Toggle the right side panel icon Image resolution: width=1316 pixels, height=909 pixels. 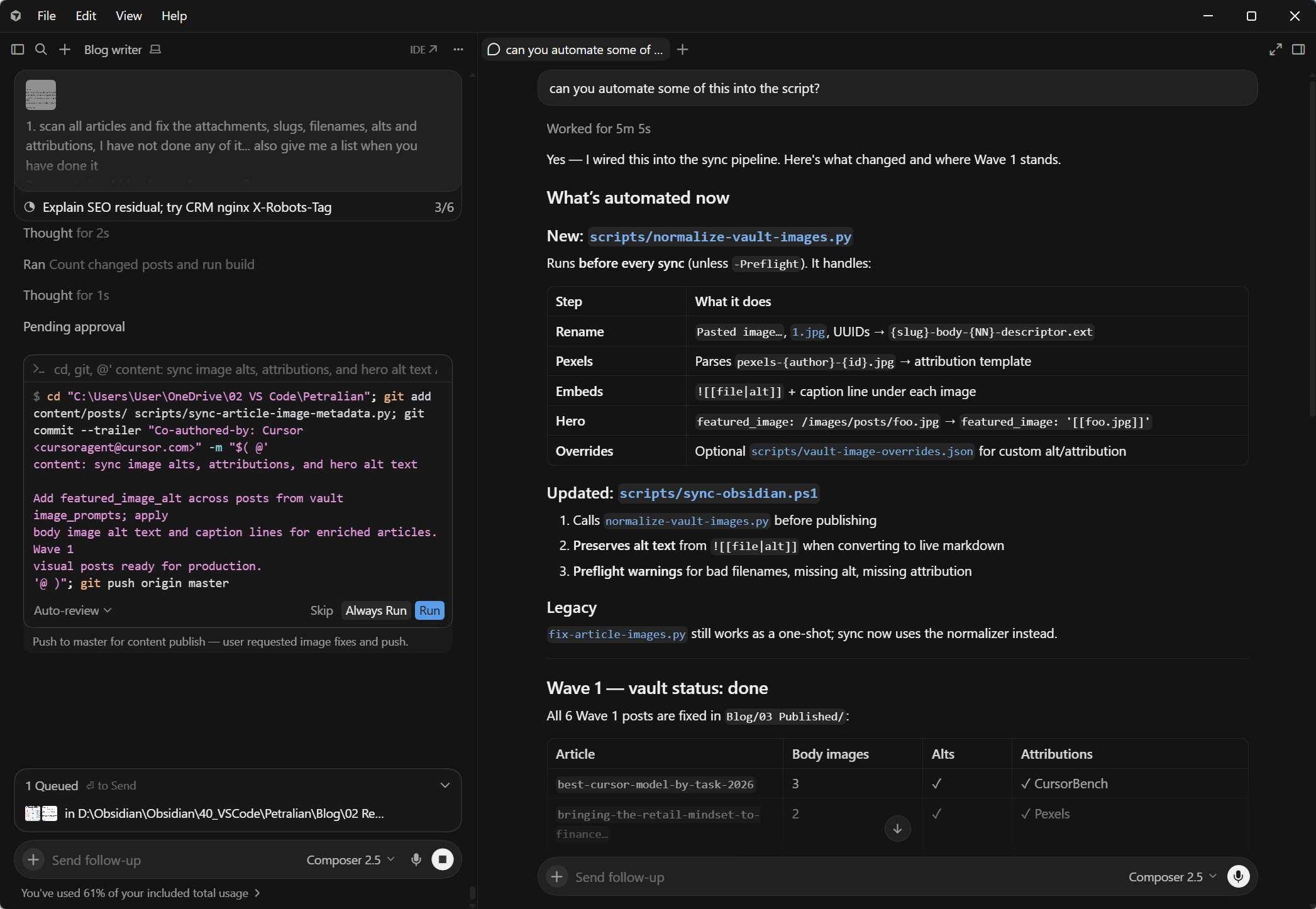click(x=1298, y=50)
